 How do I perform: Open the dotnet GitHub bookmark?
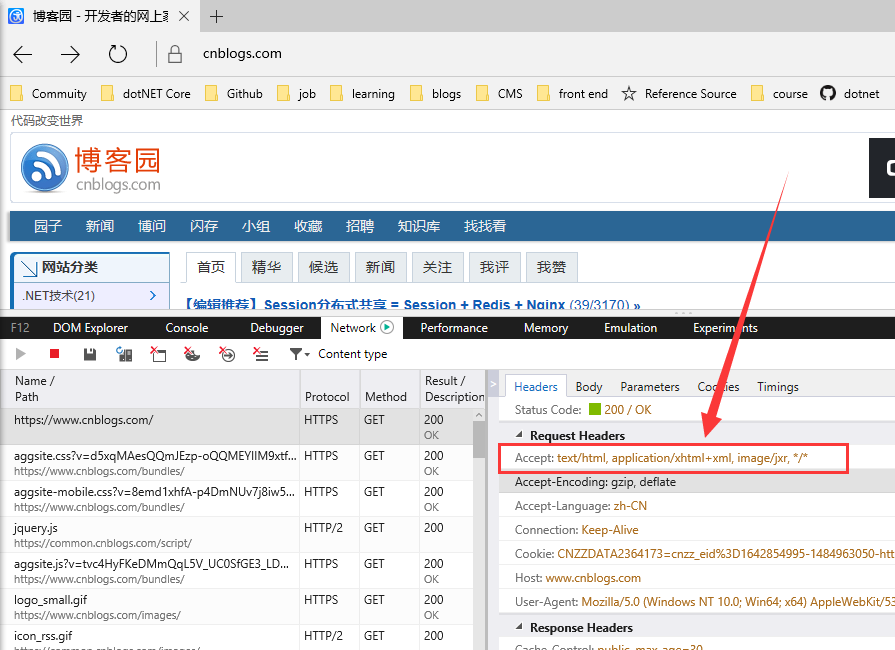[849, 94]
